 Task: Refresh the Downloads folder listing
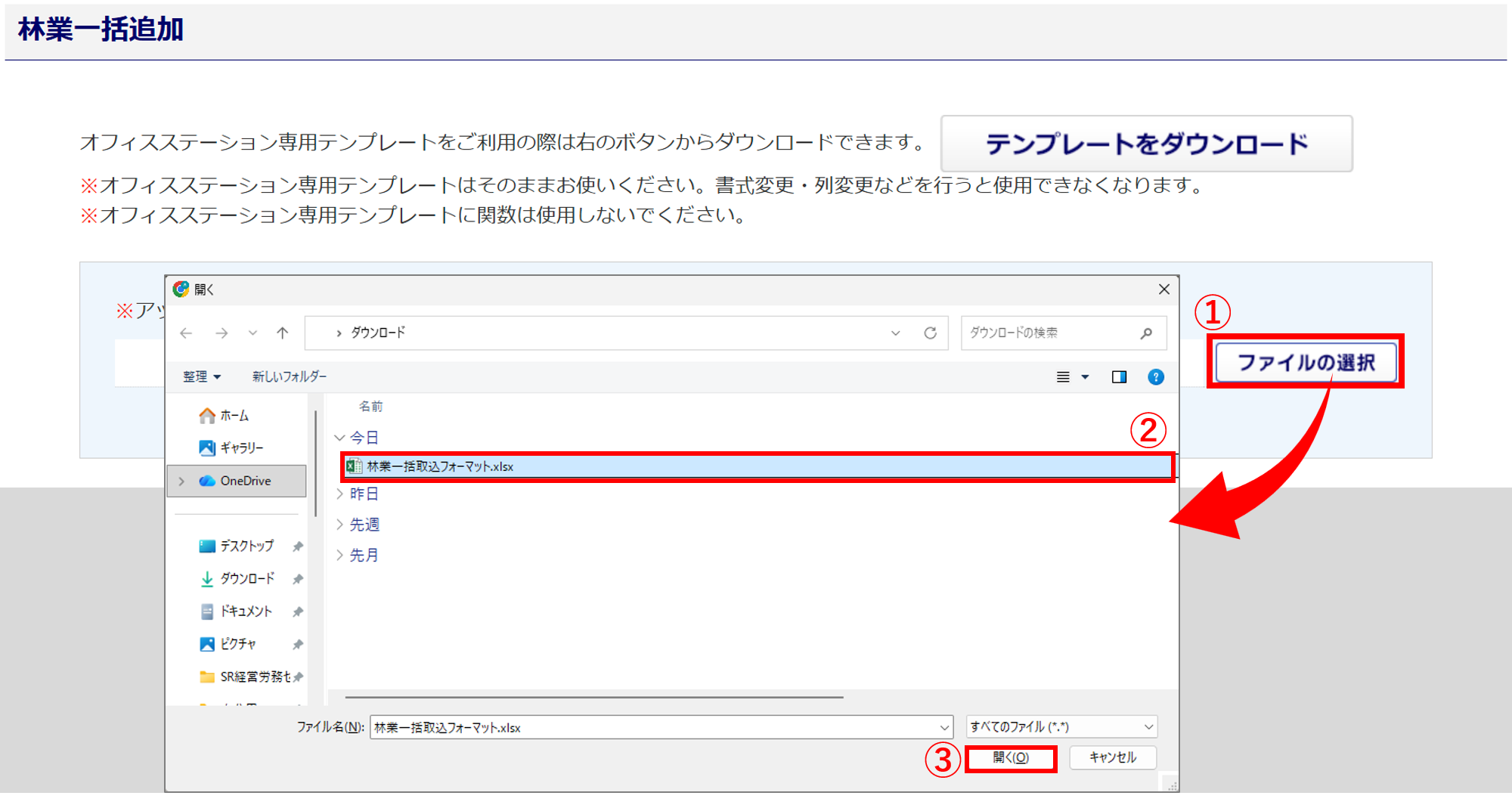click(x=930, y=333)
